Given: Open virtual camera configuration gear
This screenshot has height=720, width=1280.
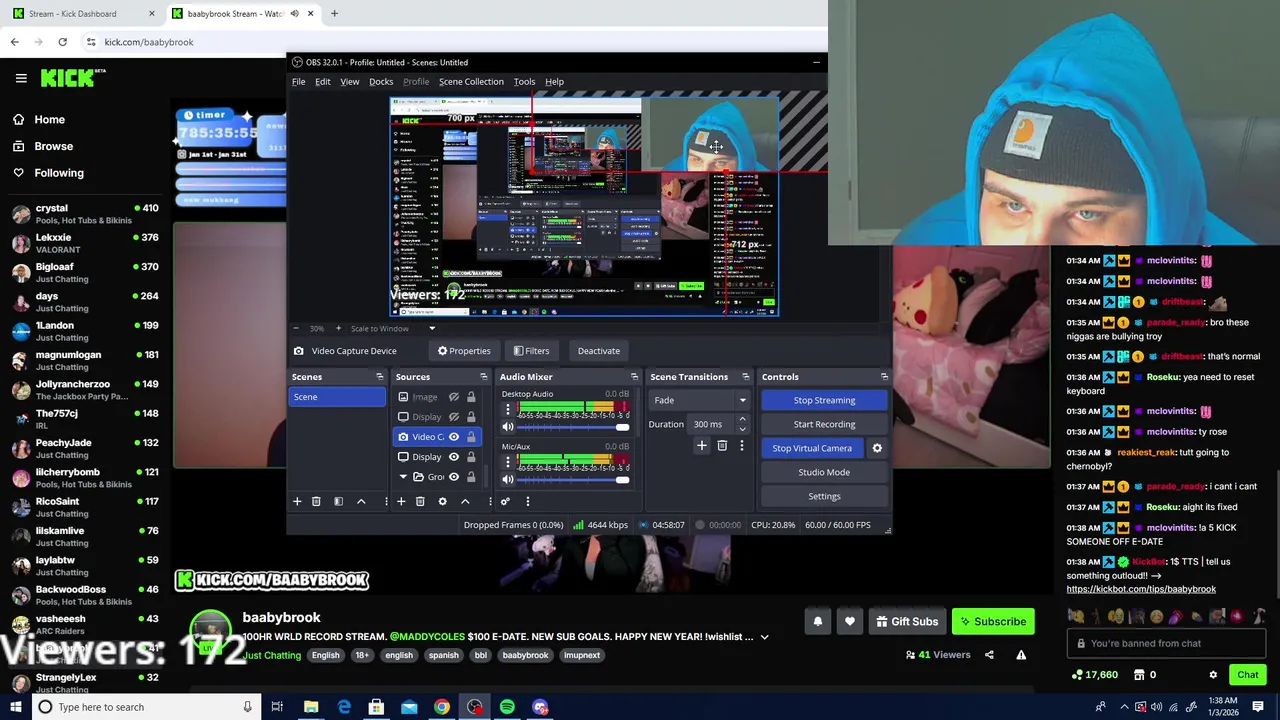Looking at the screenshot, I should pyautogui.click(x=877, y=448).
